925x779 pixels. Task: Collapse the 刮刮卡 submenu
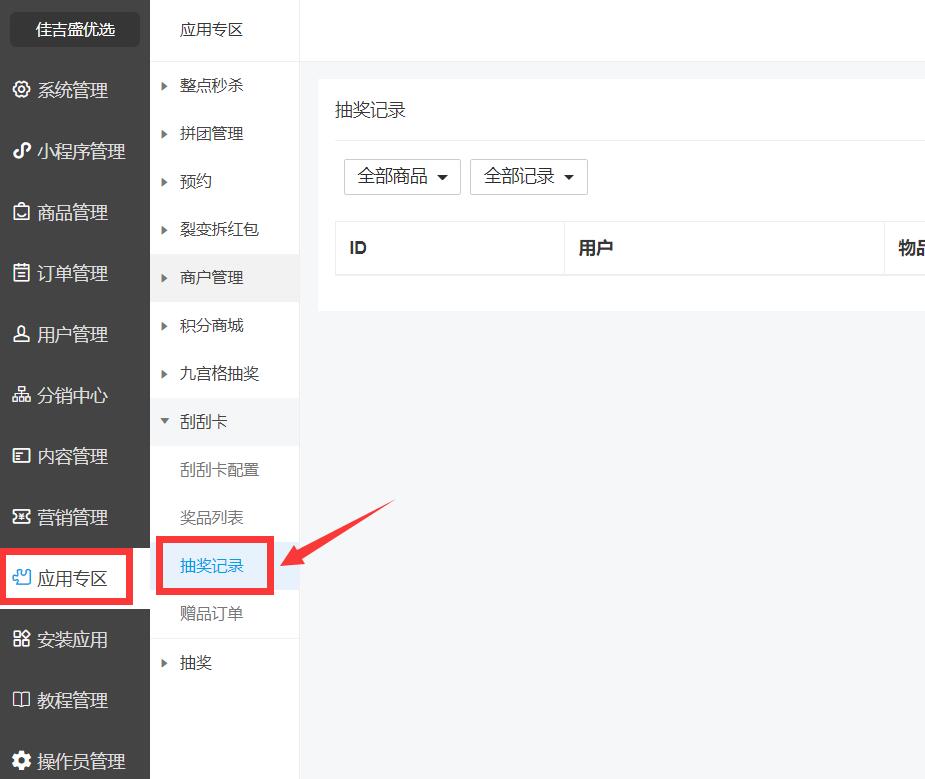203,422
